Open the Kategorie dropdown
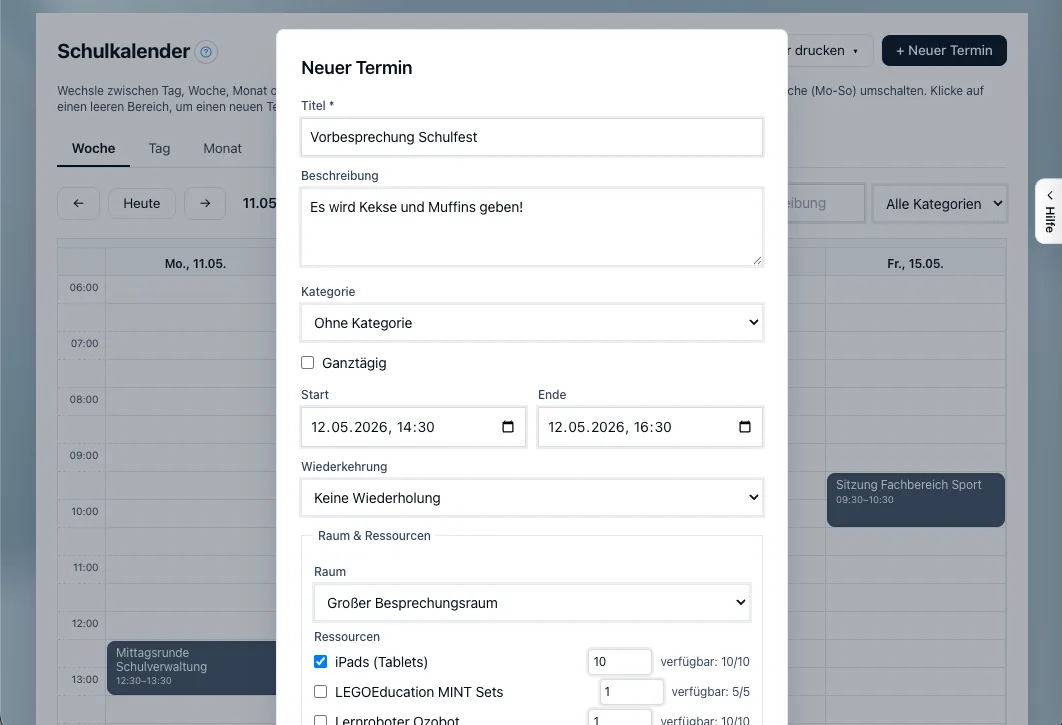The image size is (1062, 725). pyautogui.click(x=532, y=323)
